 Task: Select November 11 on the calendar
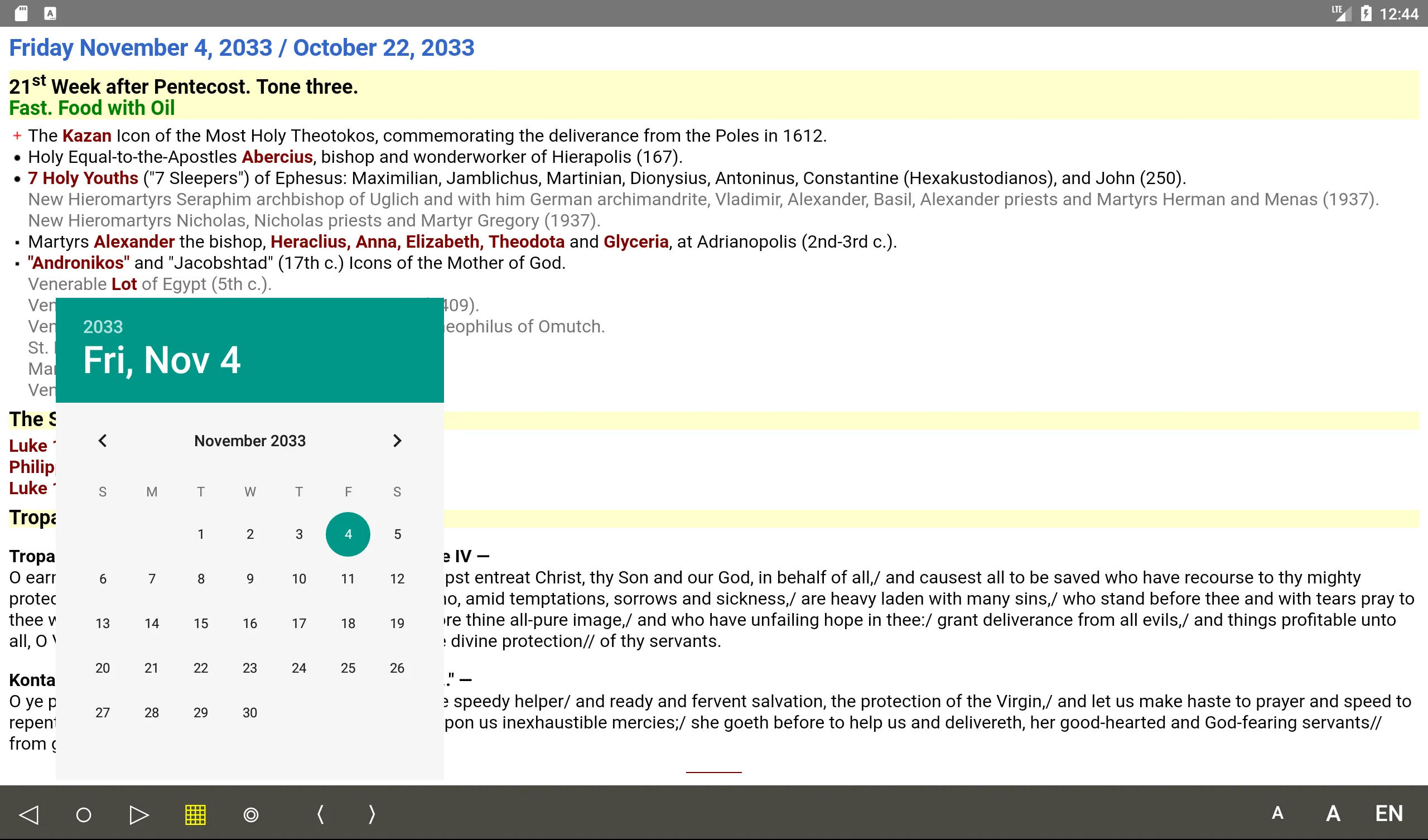point(347,579)
